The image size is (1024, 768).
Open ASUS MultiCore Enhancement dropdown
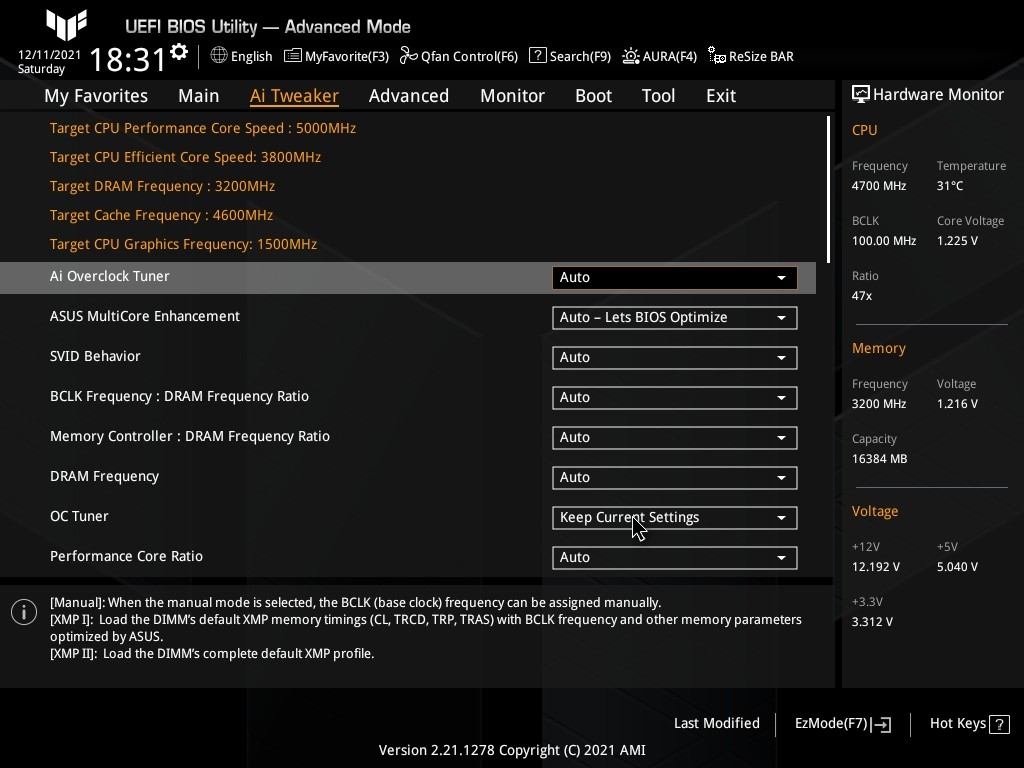point(674,317)
